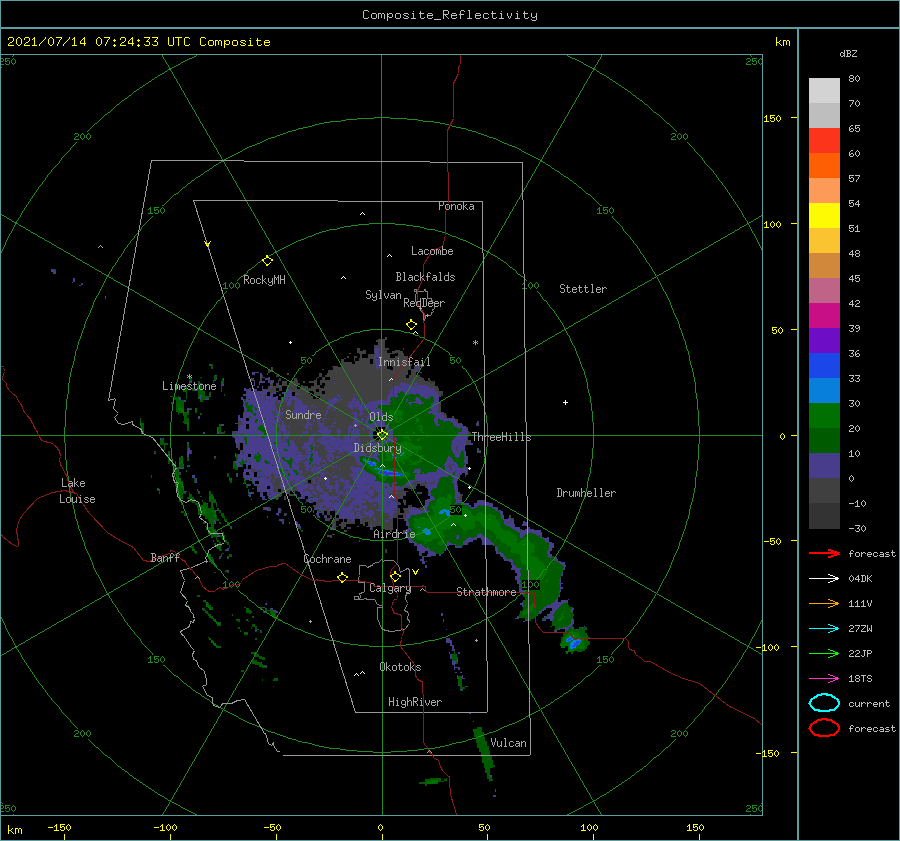The width and height of the screenshot is (900, 841).
Task: Click the HighRiver label
Action: coord(415,702)
